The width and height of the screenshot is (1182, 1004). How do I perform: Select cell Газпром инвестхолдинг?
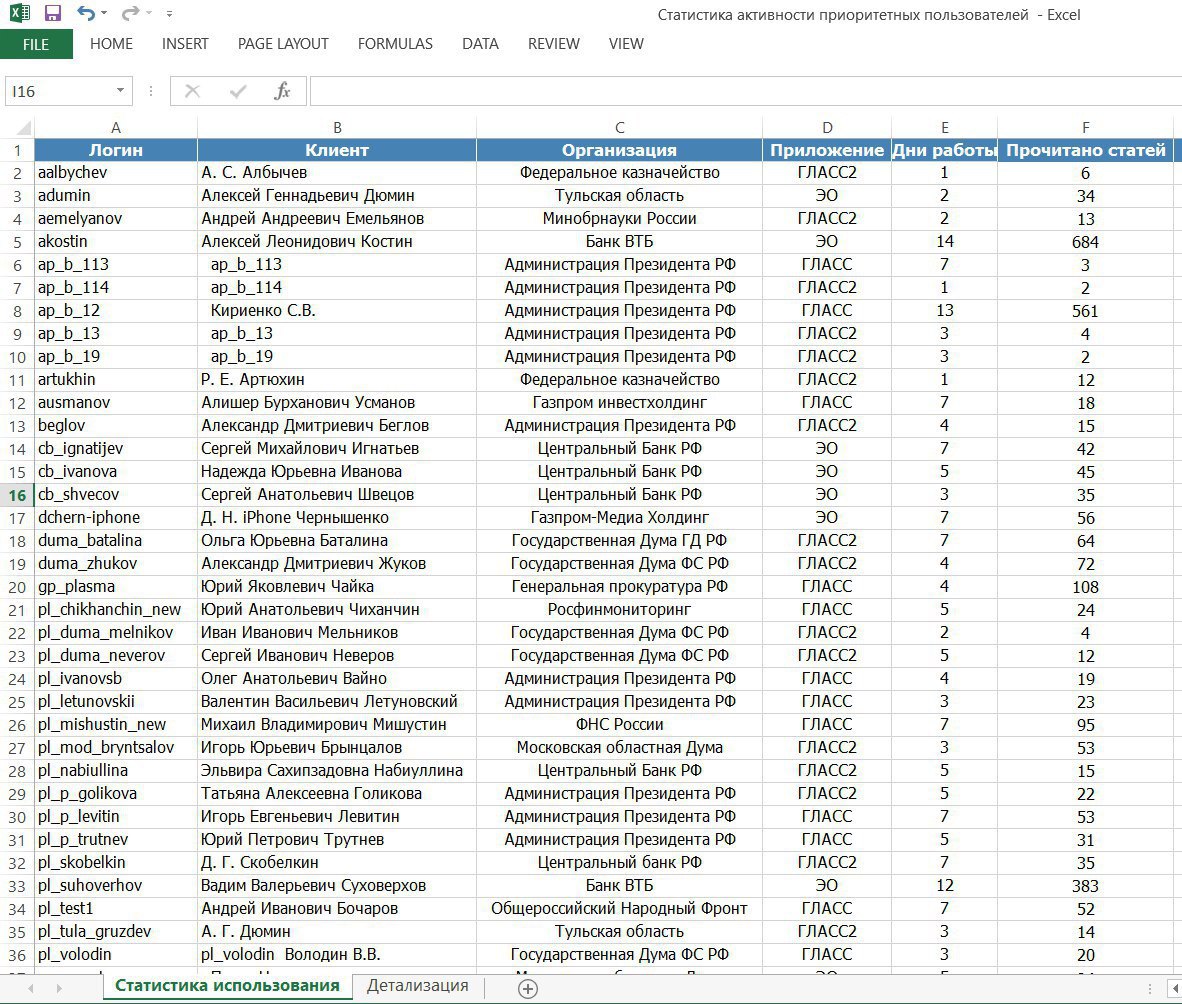(x=620, y=403)
